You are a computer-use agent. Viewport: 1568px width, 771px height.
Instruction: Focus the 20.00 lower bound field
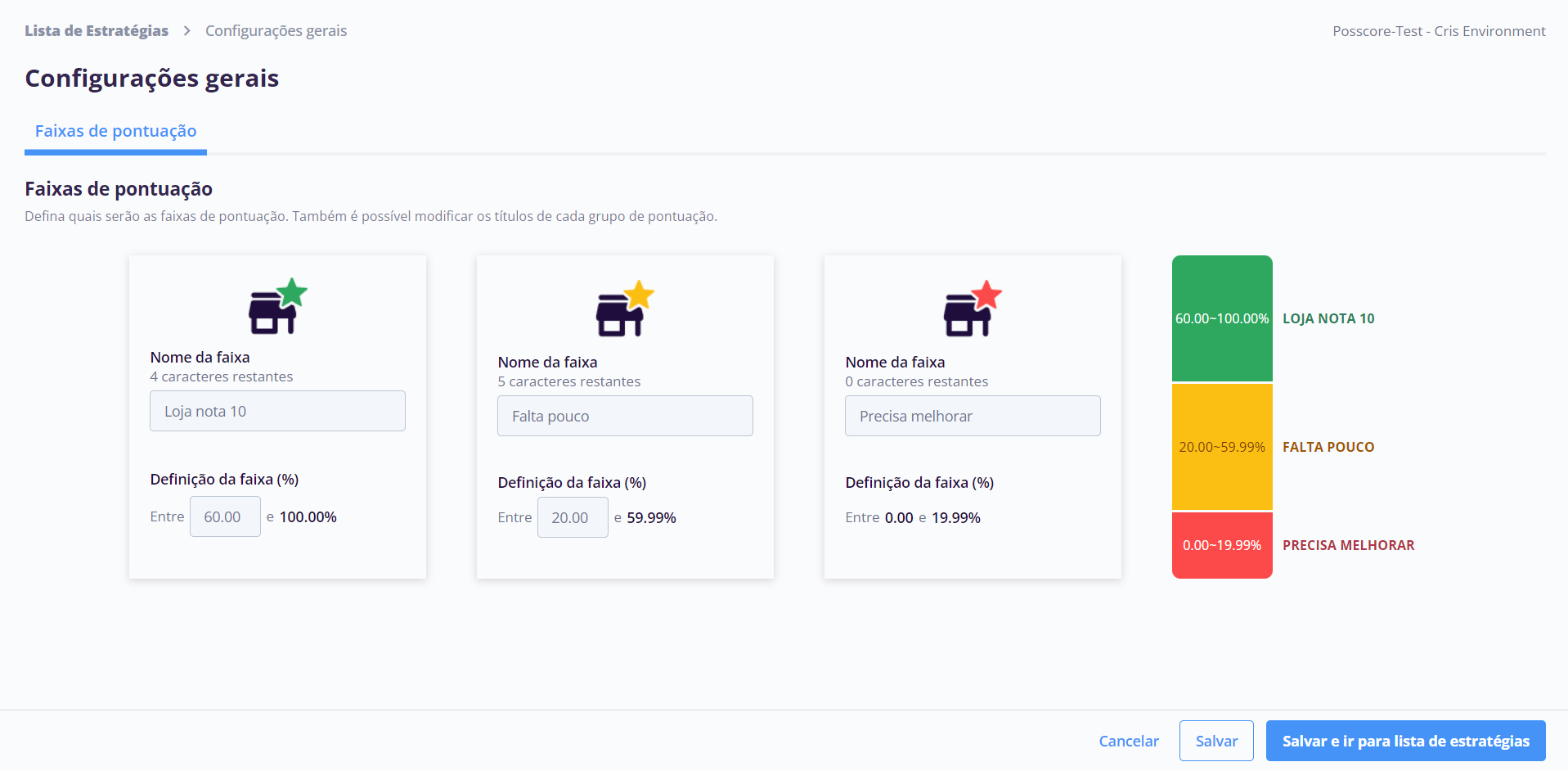(x=573, y=517)
